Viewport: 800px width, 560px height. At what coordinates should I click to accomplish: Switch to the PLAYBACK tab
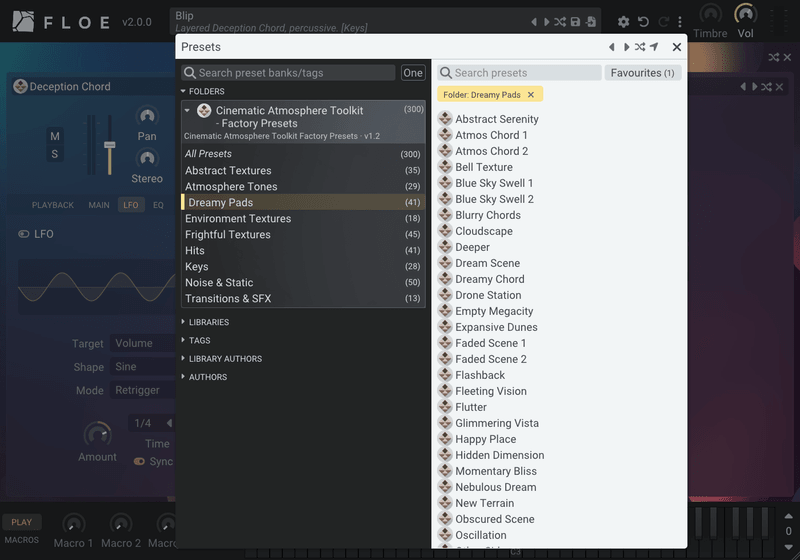[x=53, y=205]
